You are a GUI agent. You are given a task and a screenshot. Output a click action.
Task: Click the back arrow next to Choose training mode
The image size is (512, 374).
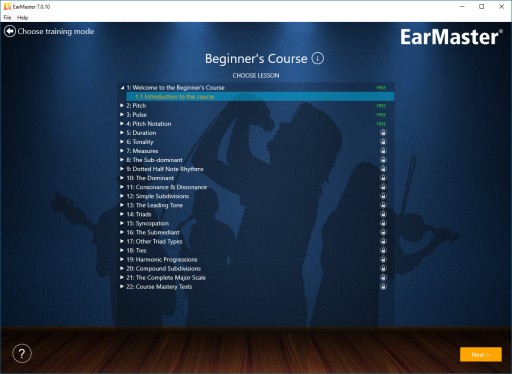[10, 31]
